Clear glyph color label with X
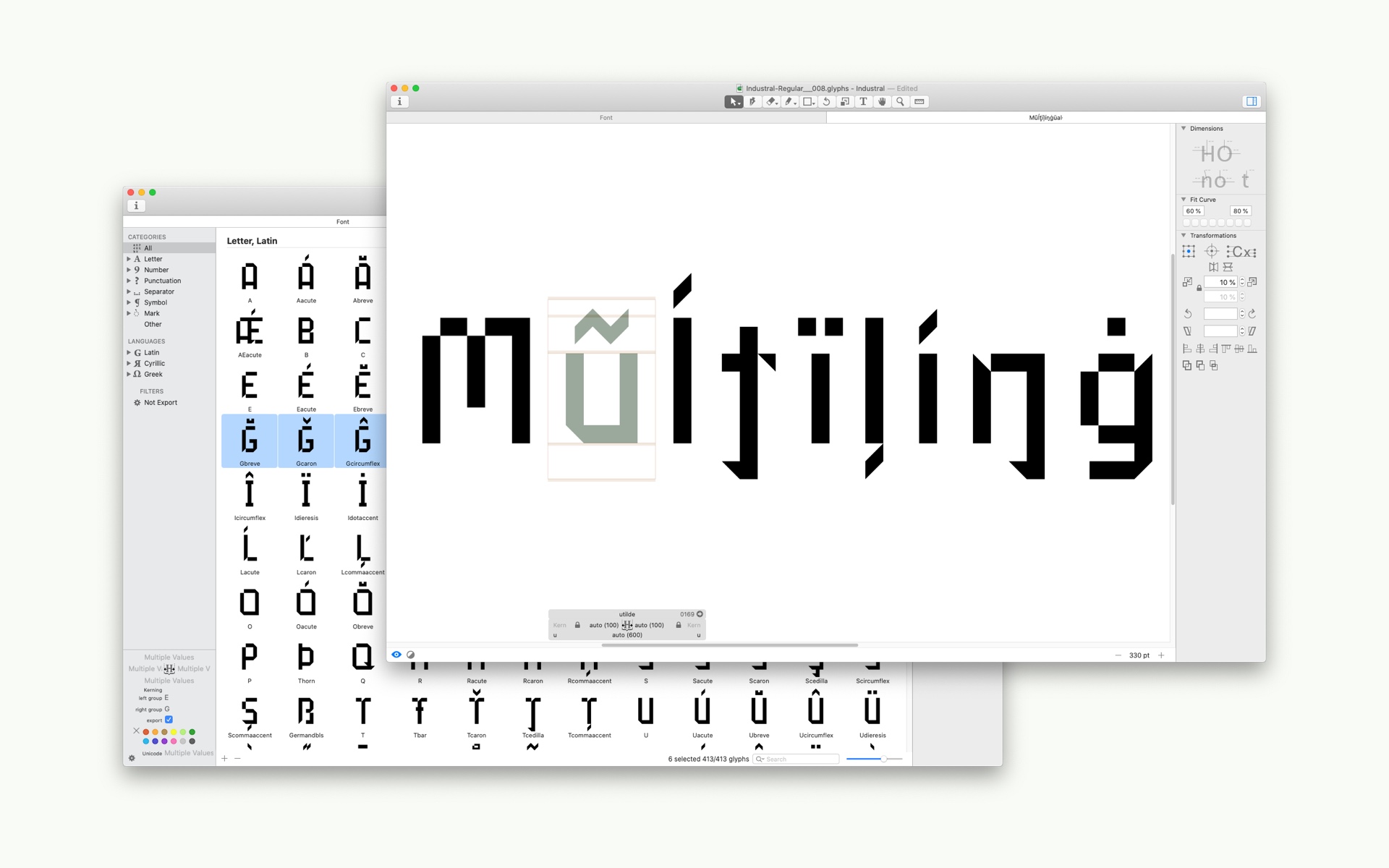 (x=136, y=731)
